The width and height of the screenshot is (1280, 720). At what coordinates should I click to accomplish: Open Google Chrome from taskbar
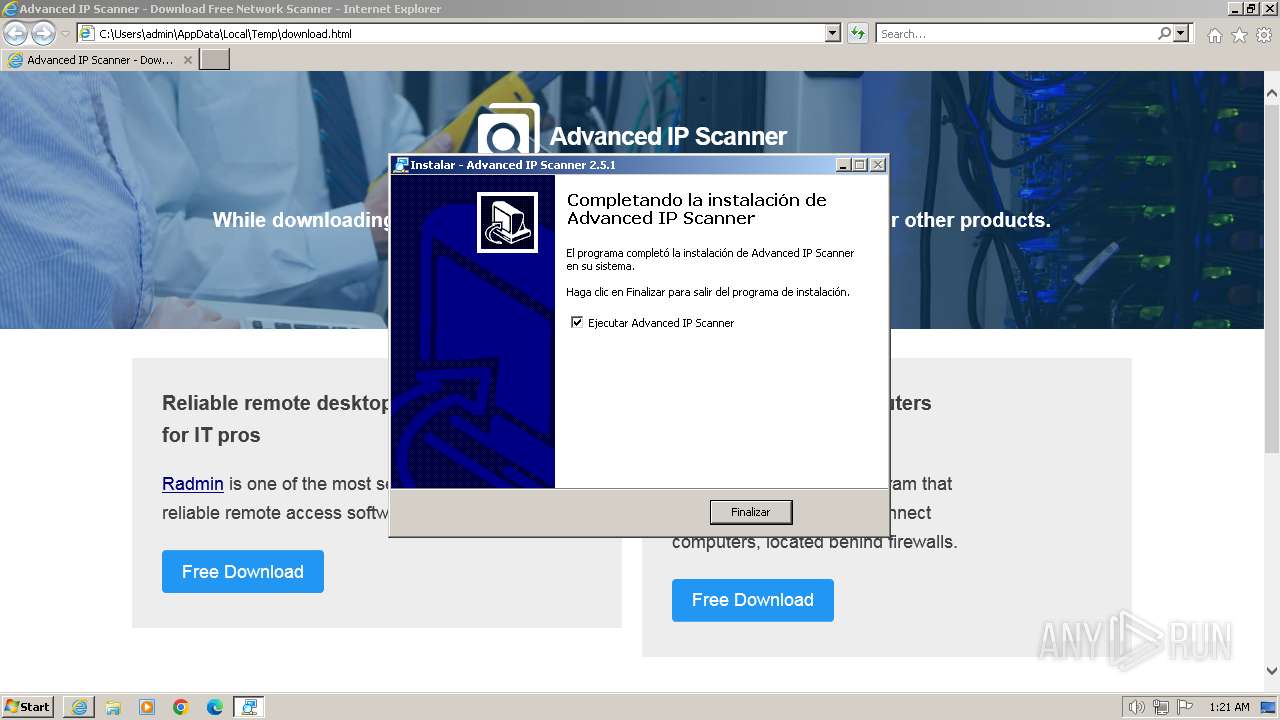click(x=181, y=707)
